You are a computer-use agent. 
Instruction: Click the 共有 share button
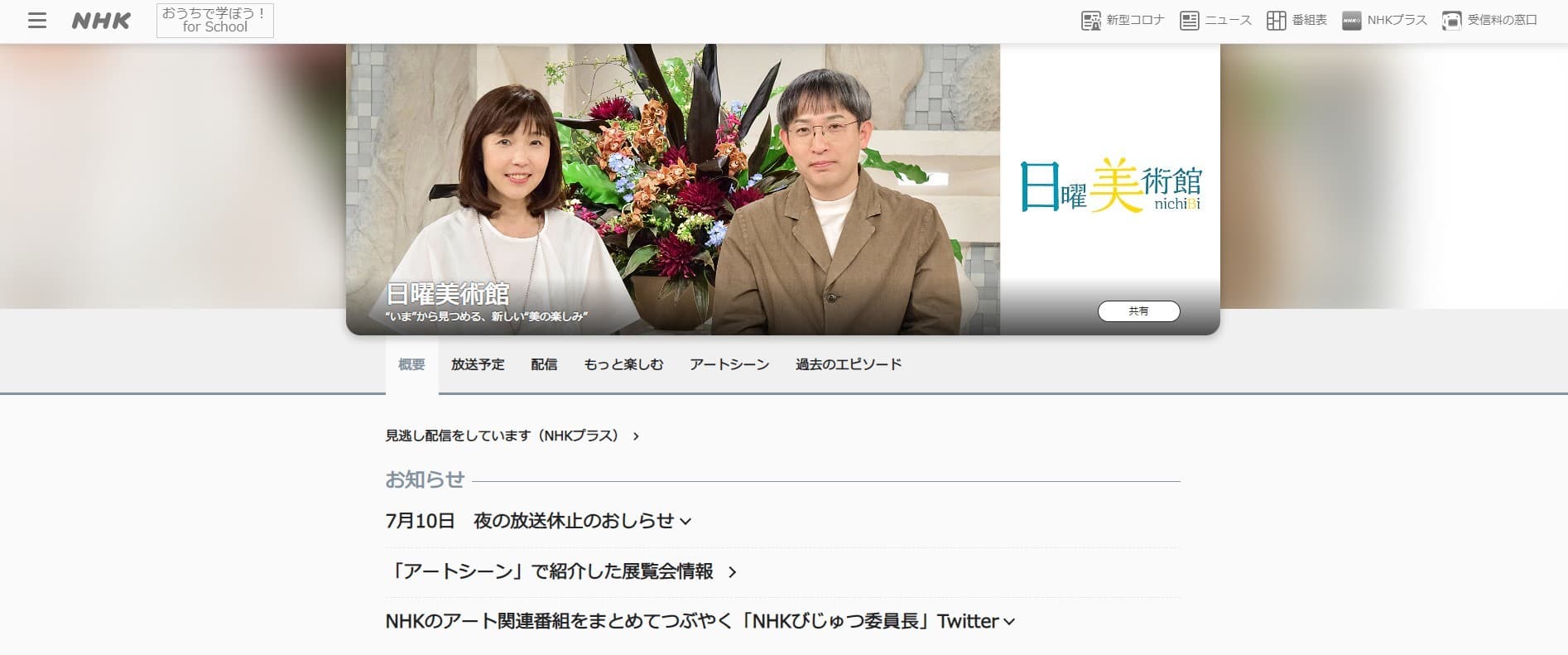pos(1138,311)
